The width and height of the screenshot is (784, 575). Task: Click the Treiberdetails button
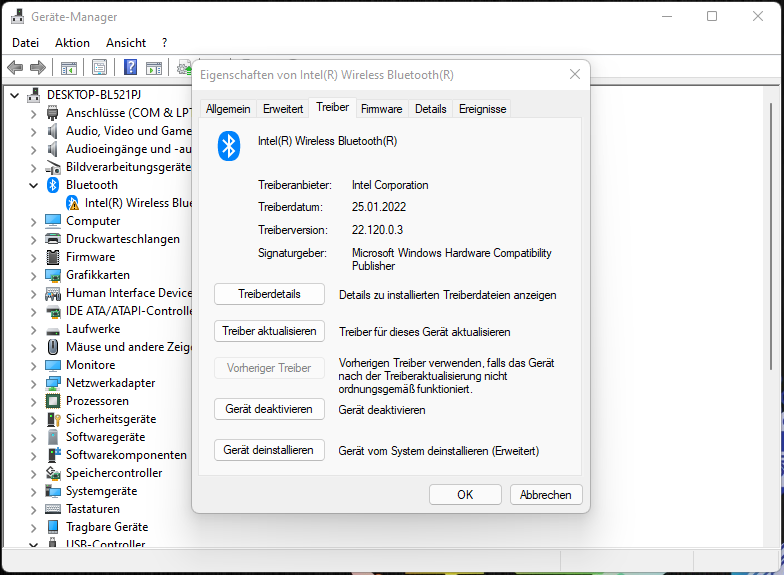(269, 294)
